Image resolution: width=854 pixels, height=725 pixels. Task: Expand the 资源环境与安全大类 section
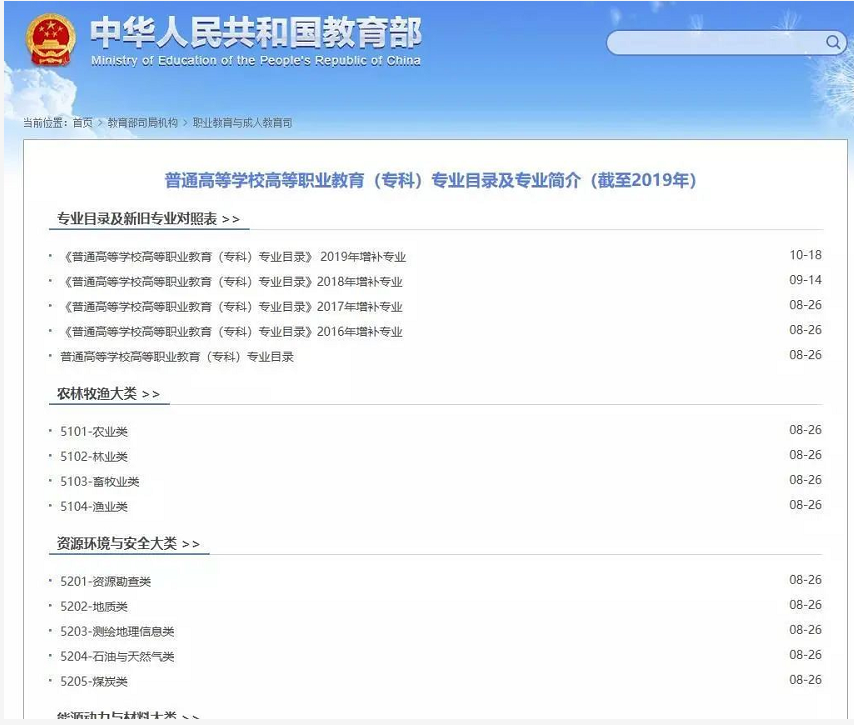pos(128,544)
